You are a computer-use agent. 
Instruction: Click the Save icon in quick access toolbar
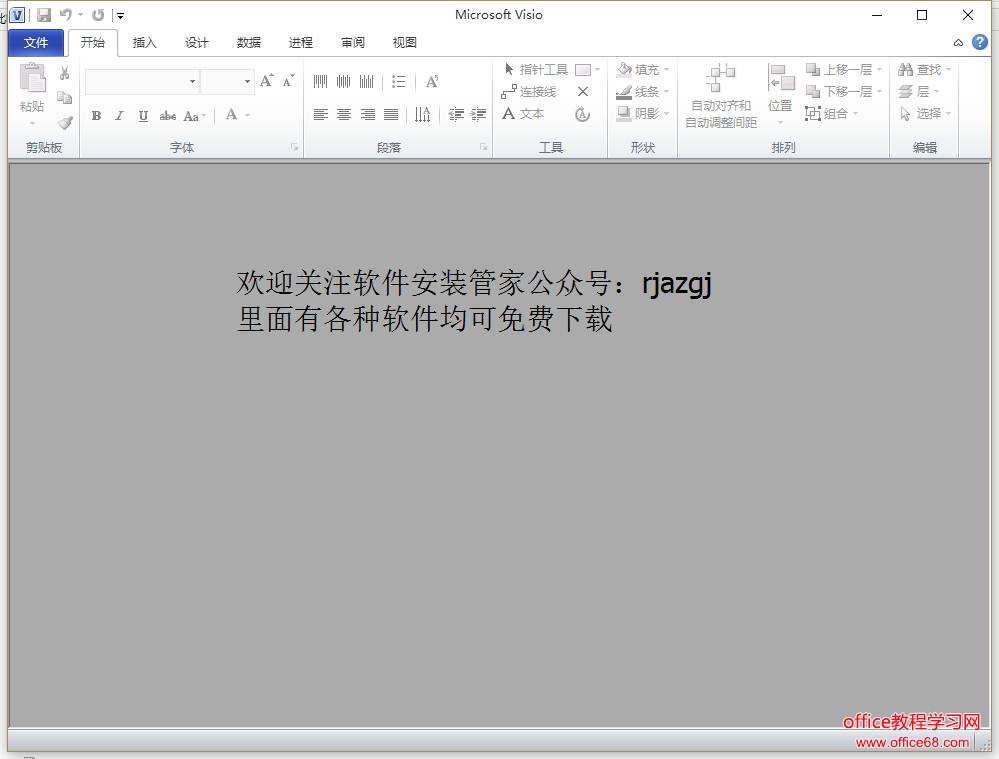coord(44,15)
